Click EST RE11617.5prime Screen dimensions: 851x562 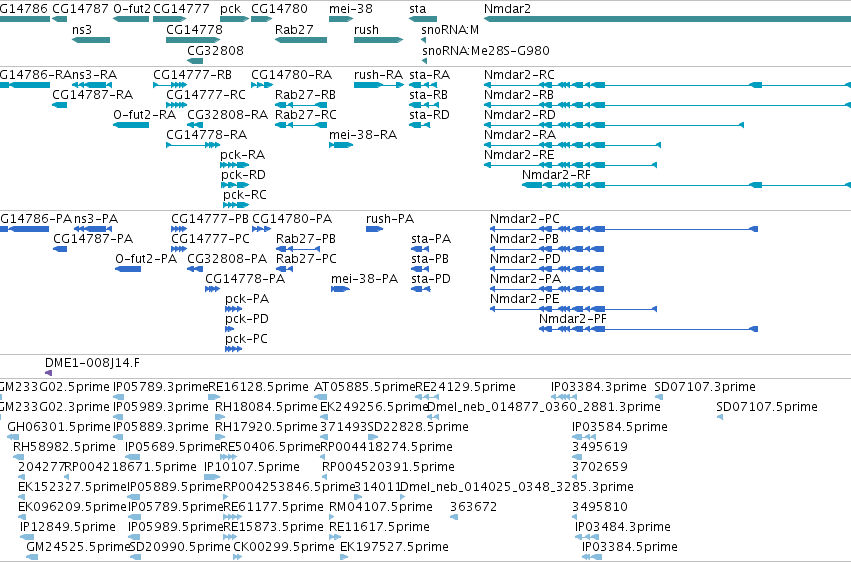[379, 527]
